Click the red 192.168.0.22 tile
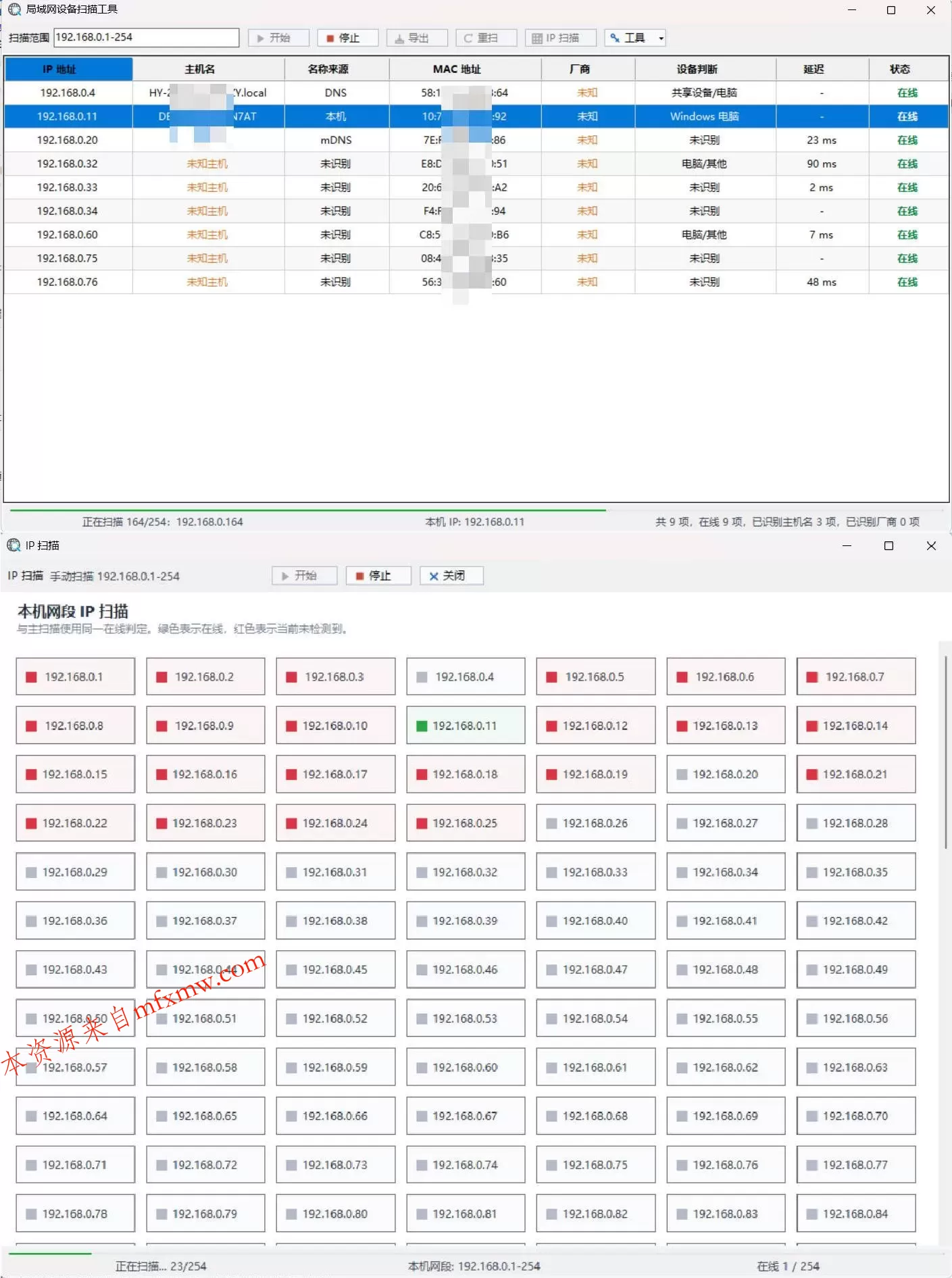Screen dimensions: 952x1278 click(75, 823)
